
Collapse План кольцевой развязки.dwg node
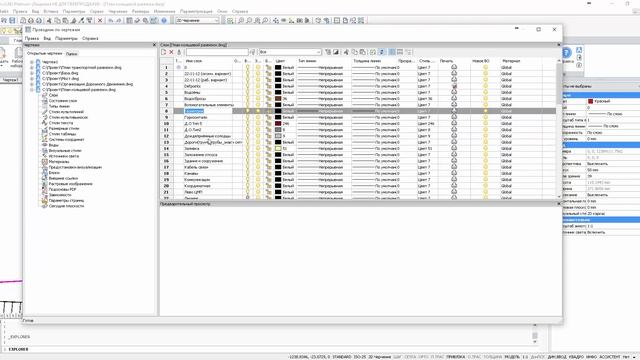click(32, 89)
